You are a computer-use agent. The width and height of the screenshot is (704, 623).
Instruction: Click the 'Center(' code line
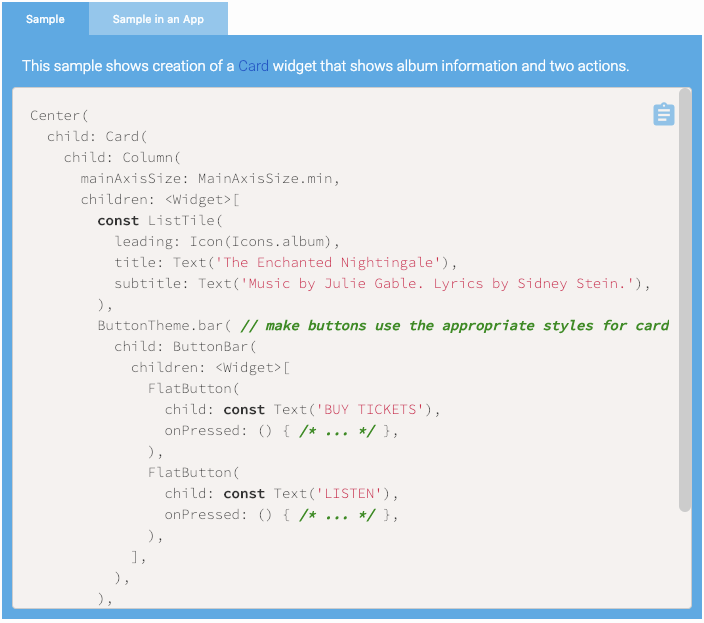pyautogui.click(x=59, y=115)
